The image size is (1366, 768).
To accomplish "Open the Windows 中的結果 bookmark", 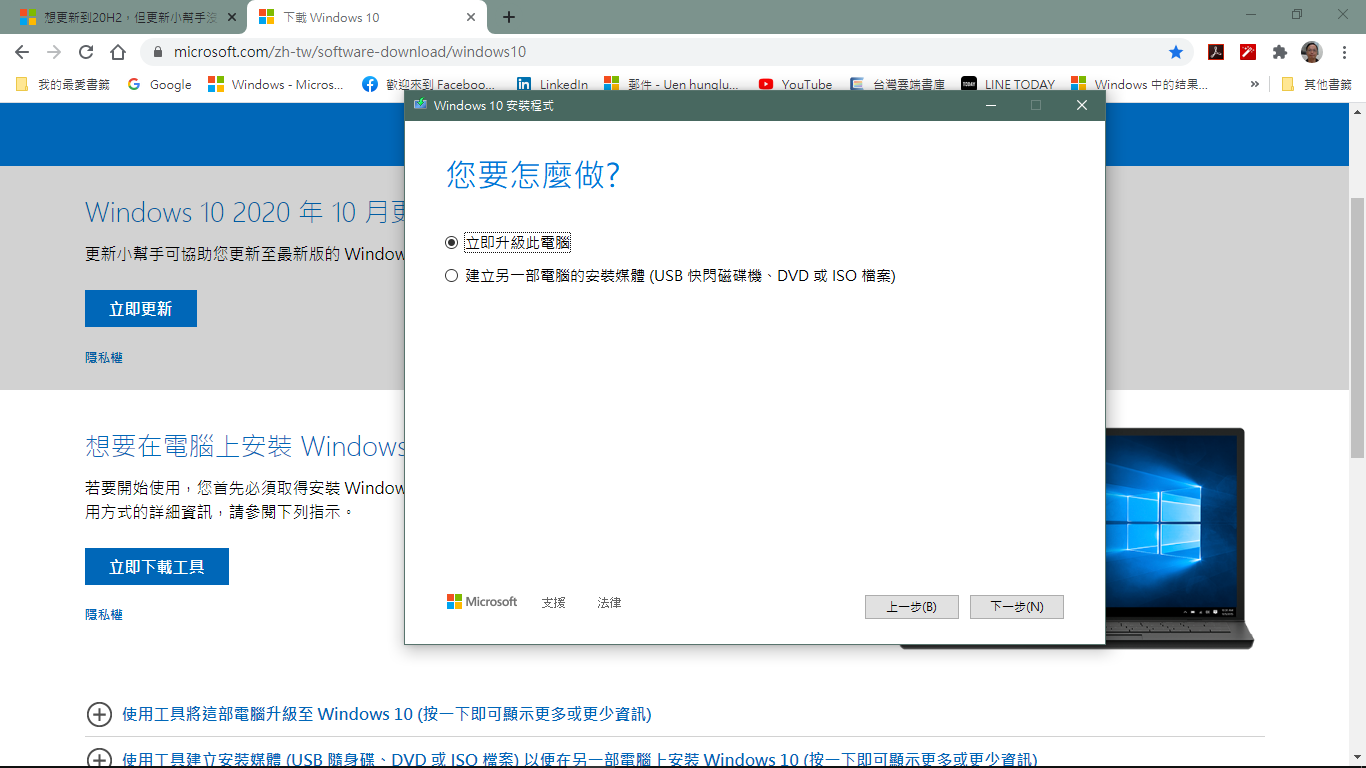I will 1139,85.
